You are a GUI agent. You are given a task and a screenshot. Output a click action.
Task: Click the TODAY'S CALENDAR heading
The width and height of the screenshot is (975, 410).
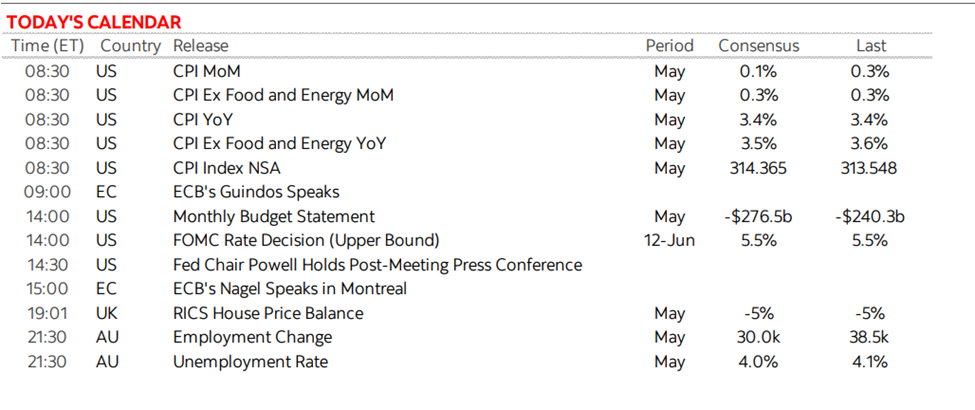tap(93, 22)
